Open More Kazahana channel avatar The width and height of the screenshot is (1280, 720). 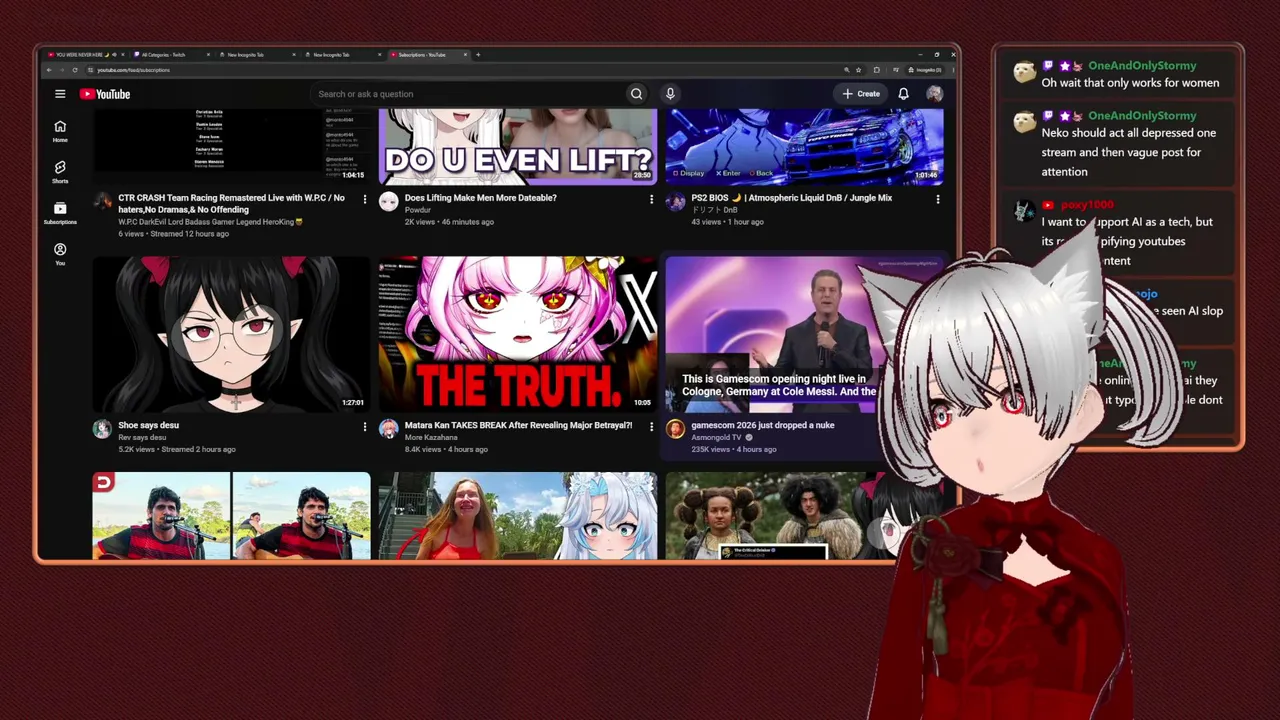coord(389,429)
